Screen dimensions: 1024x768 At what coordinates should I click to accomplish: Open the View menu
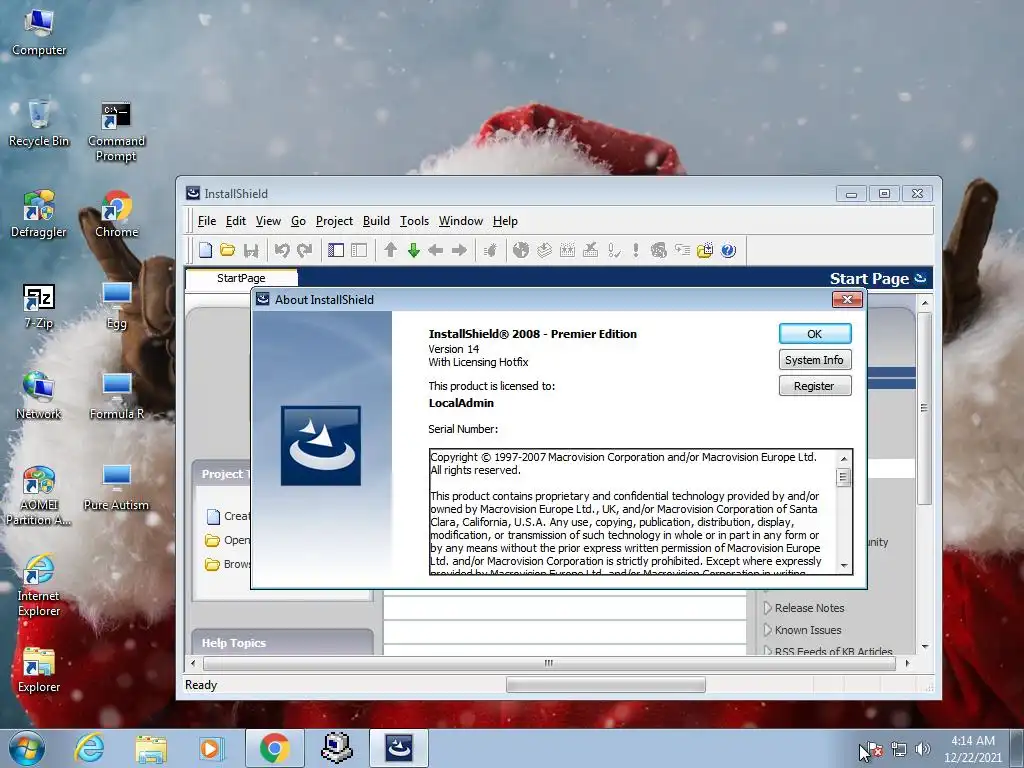(268, 221)
